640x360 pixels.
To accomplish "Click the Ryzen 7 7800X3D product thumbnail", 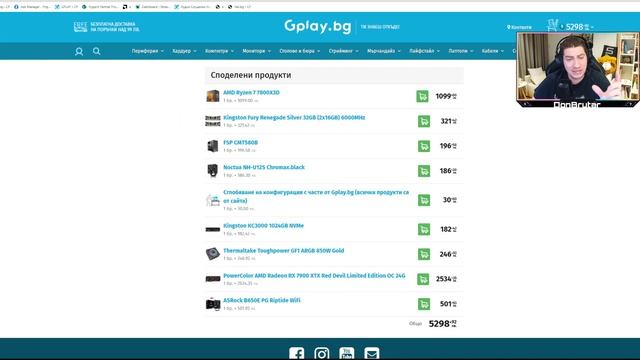I will tap(213, 96).
